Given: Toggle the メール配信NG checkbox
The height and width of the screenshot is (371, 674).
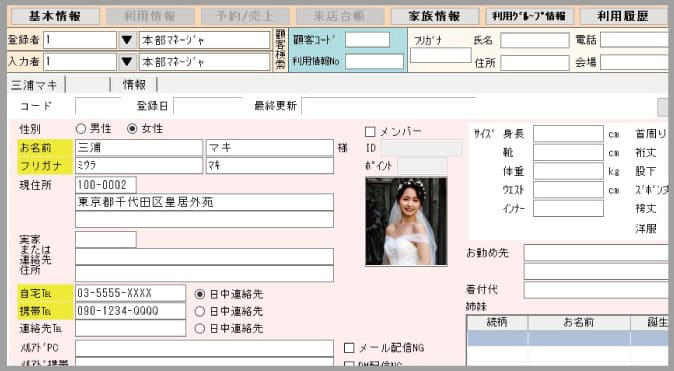Looking at the screenshot, I should pyautogui.click(x=349, y=348).
